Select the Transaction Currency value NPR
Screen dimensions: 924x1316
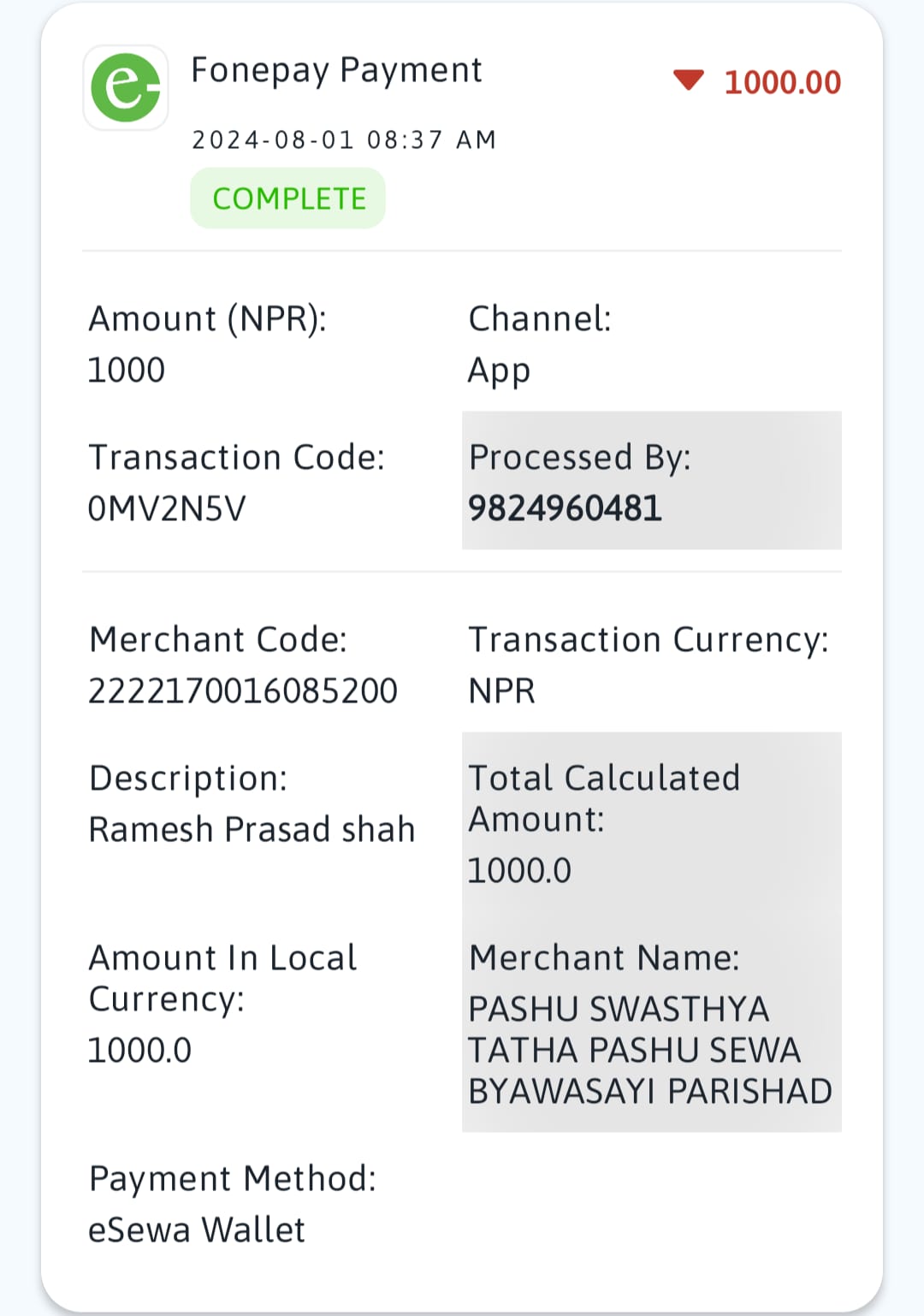click(501, 691)
